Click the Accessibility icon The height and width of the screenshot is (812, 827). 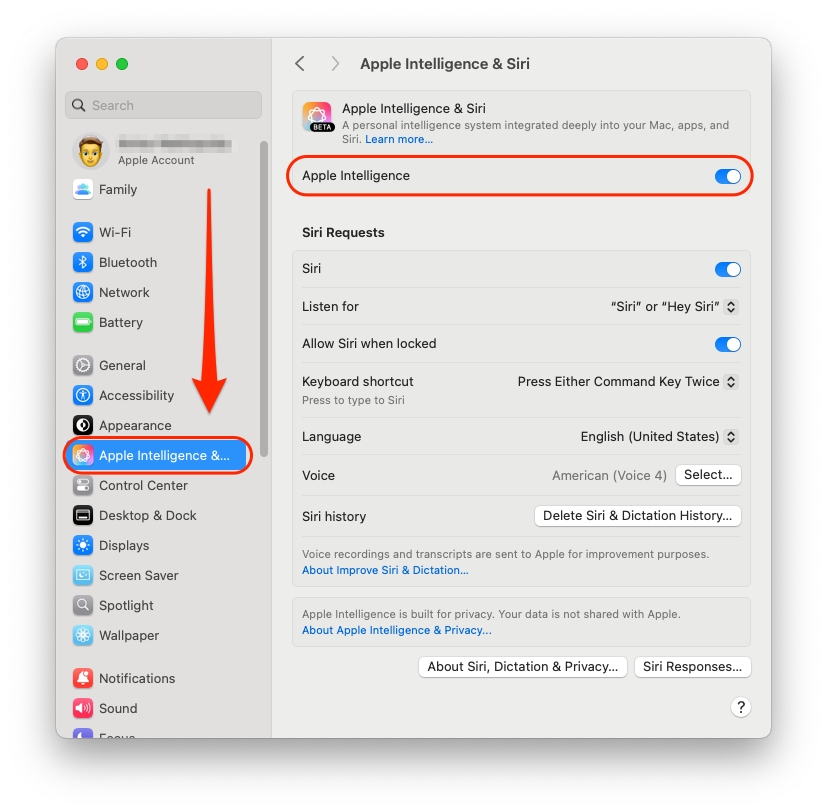tap(83, 396)
